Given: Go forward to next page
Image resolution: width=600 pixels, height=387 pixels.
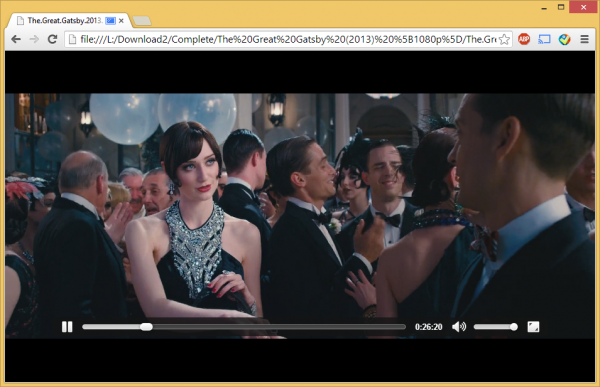Looking at the screenshot, I should click(34, 39).
